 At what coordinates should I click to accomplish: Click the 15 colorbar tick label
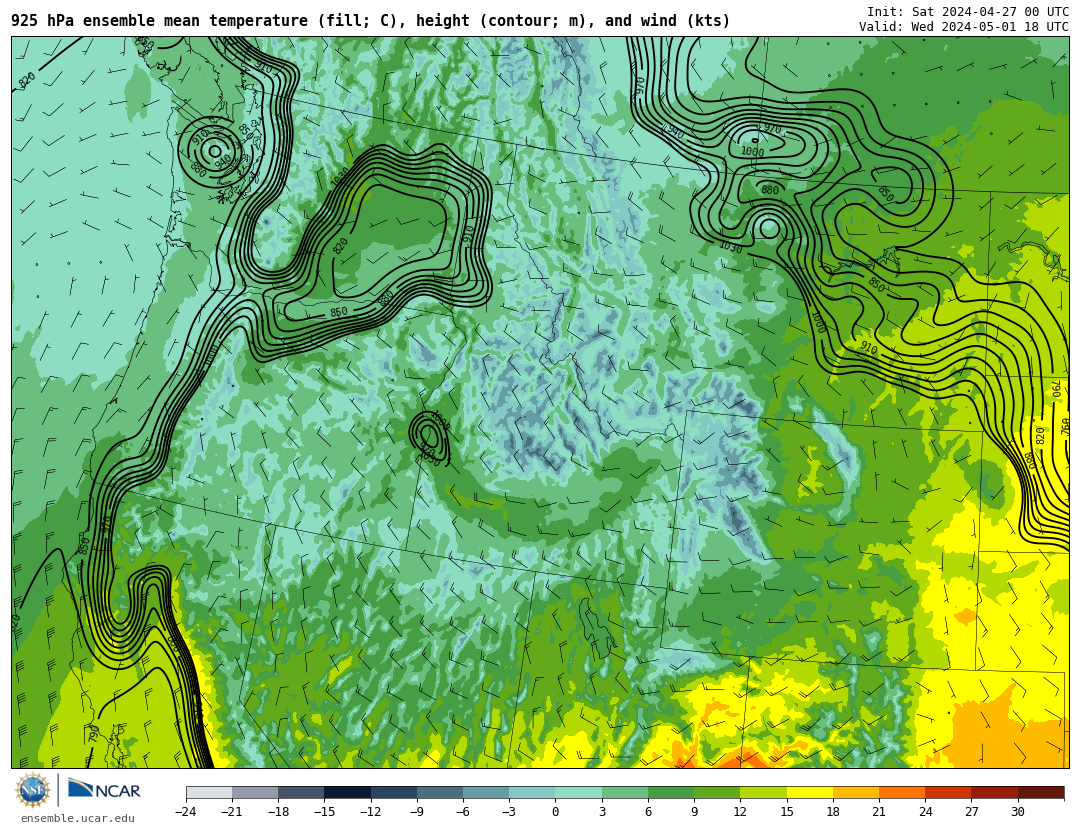coord(787,812)
